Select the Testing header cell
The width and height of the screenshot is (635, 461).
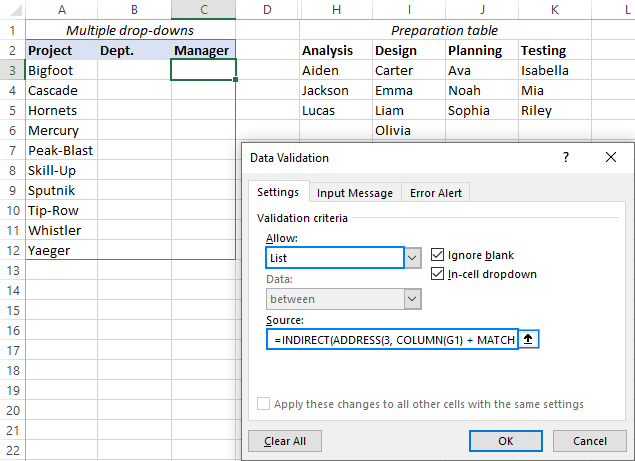click(555, 50)
